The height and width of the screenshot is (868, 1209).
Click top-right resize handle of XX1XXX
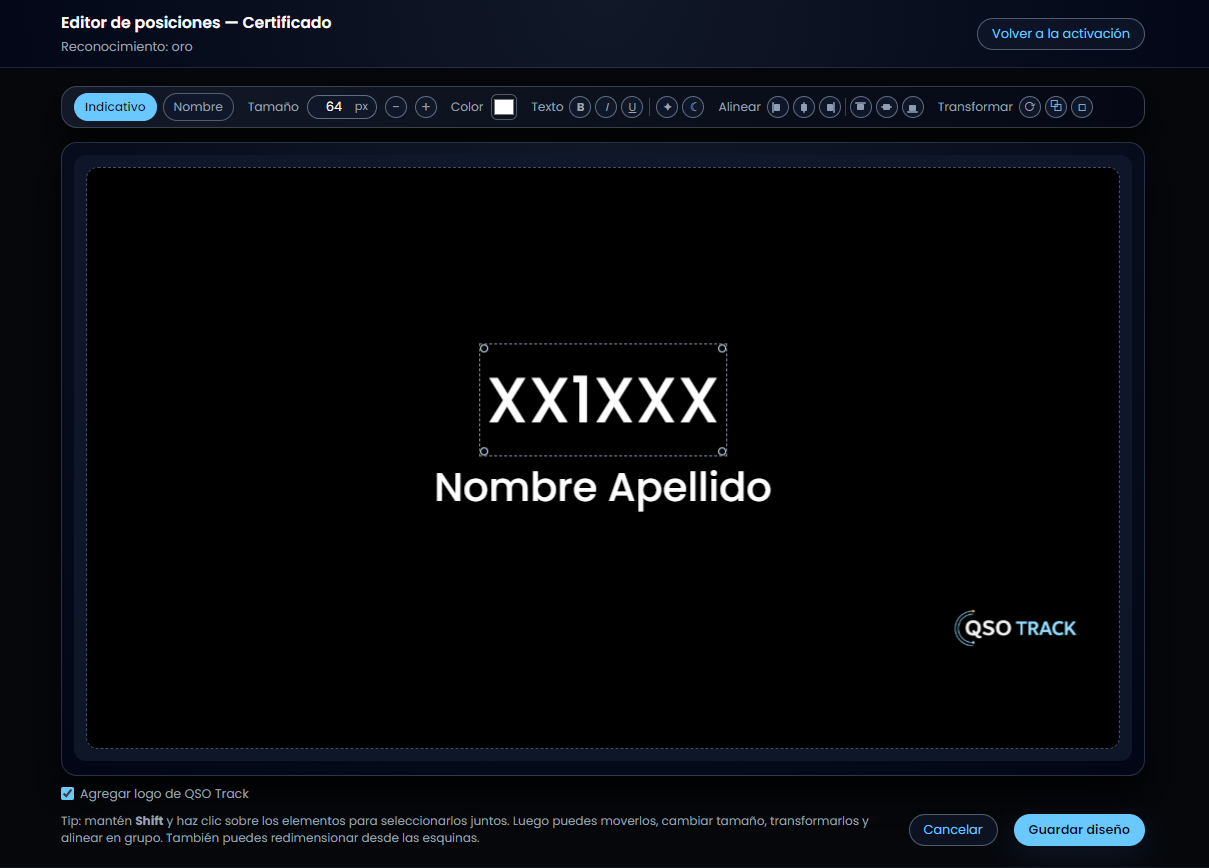723,348
